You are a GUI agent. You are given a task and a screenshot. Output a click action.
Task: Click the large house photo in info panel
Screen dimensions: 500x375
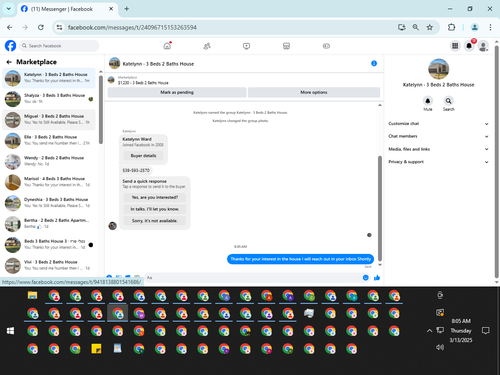pos(438,69)
